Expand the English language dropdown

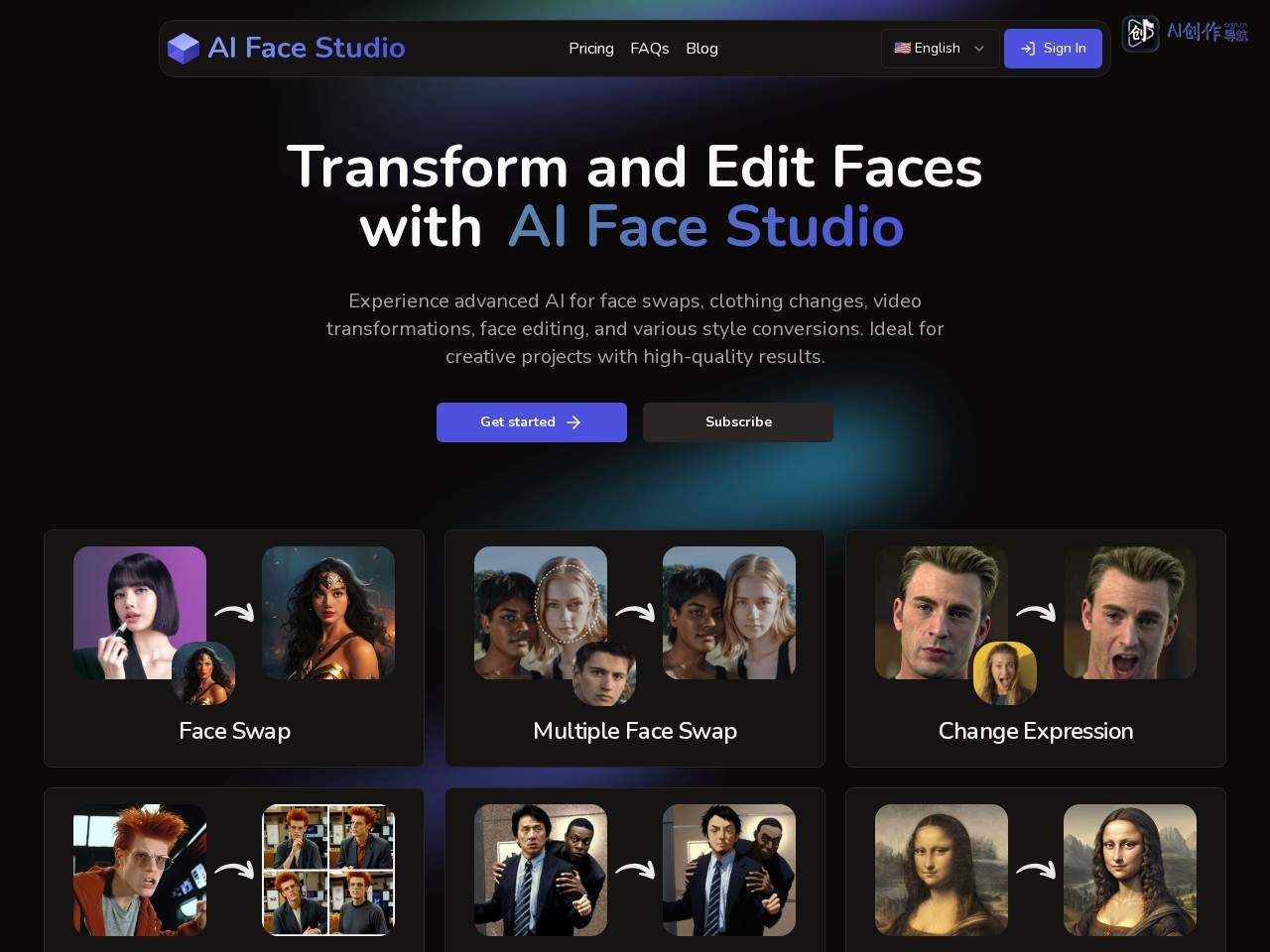click(940, 48)
